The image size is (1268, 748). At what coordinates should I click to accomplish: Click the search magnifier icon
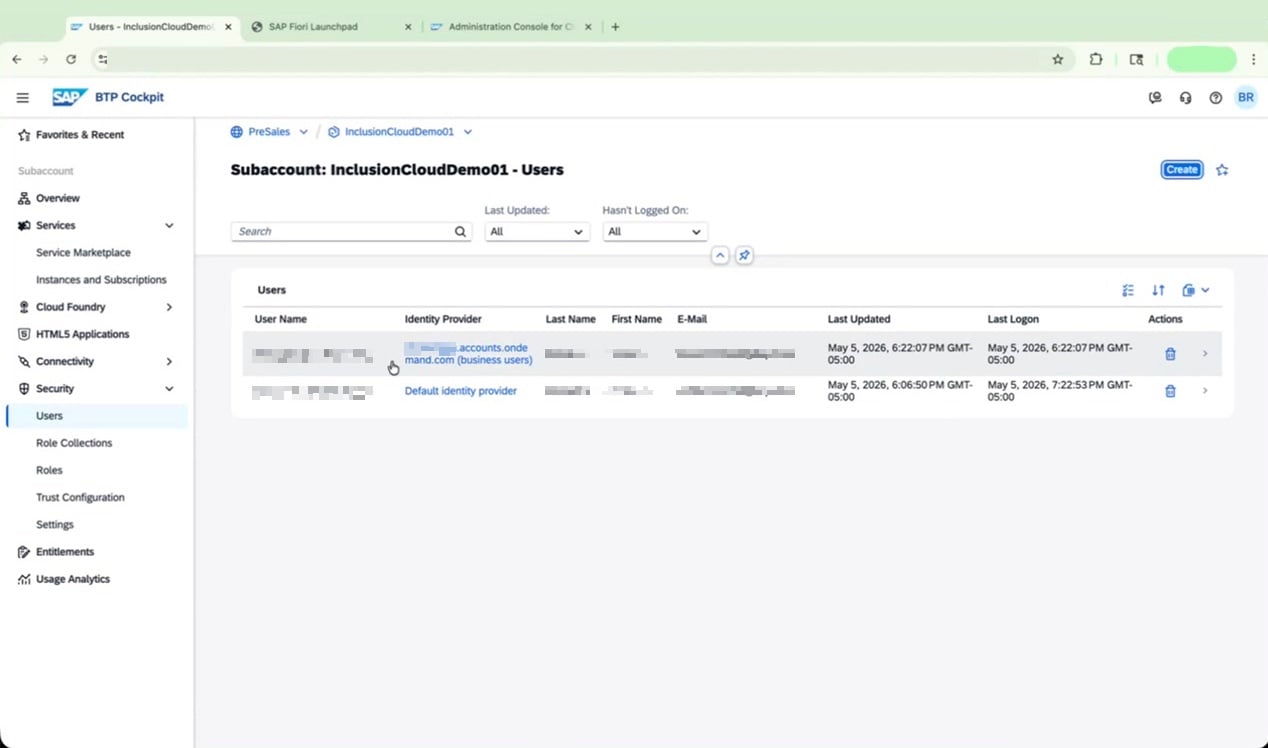(460, 231)
